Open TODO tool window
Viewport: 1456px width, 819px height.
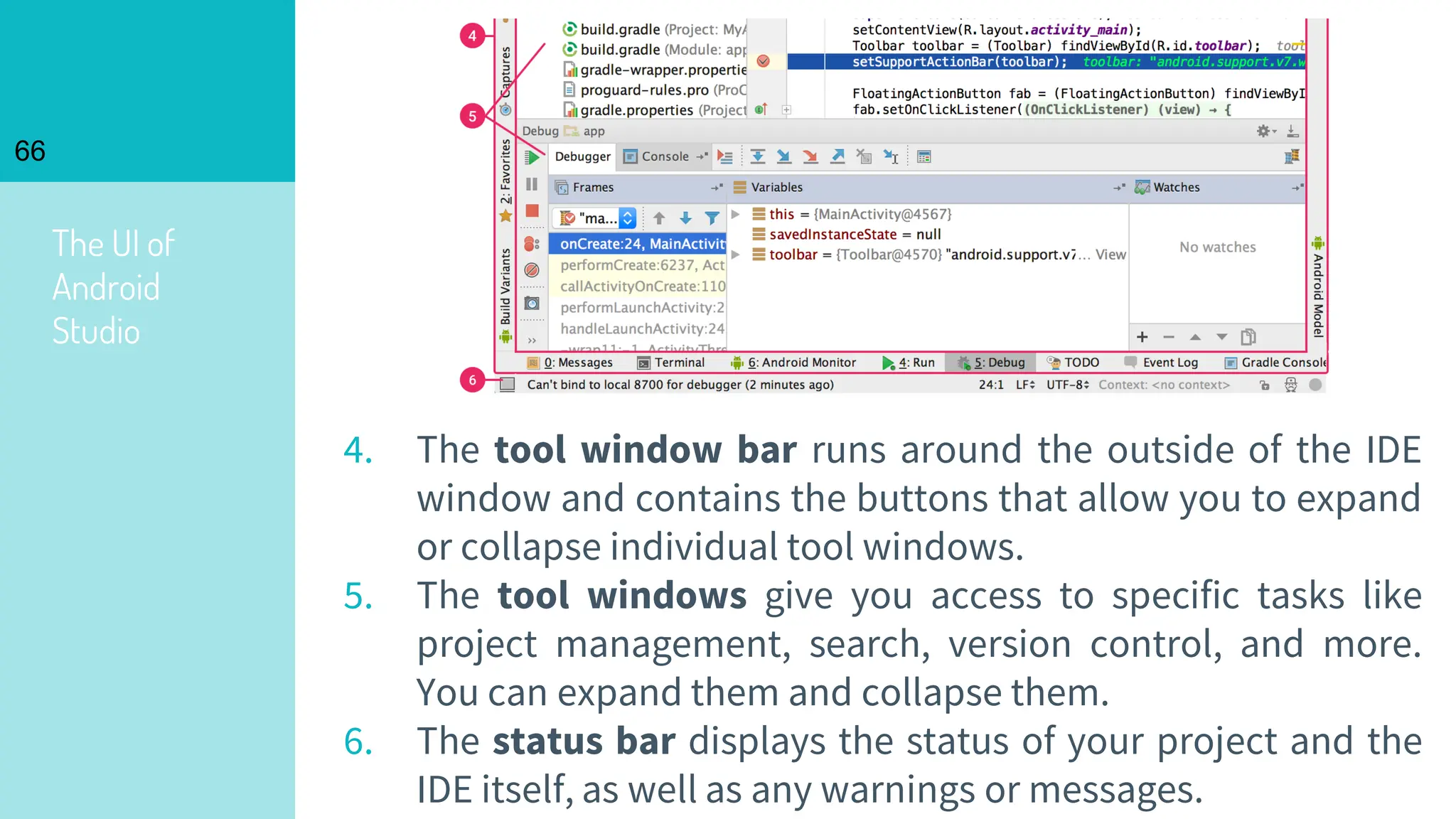click(x=1073, y=363)
